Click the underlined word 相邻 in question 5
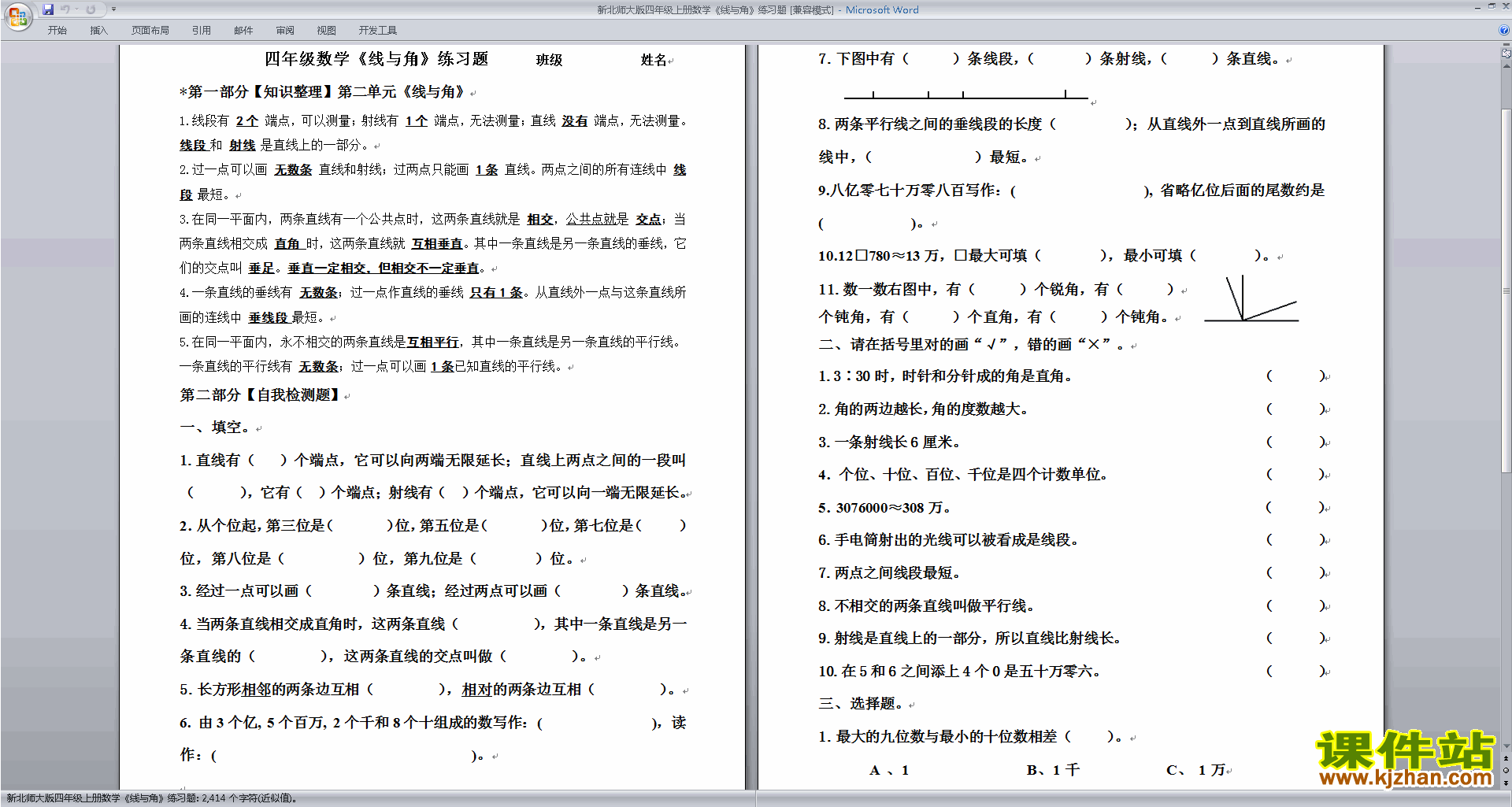 click(x=256, y=690)
